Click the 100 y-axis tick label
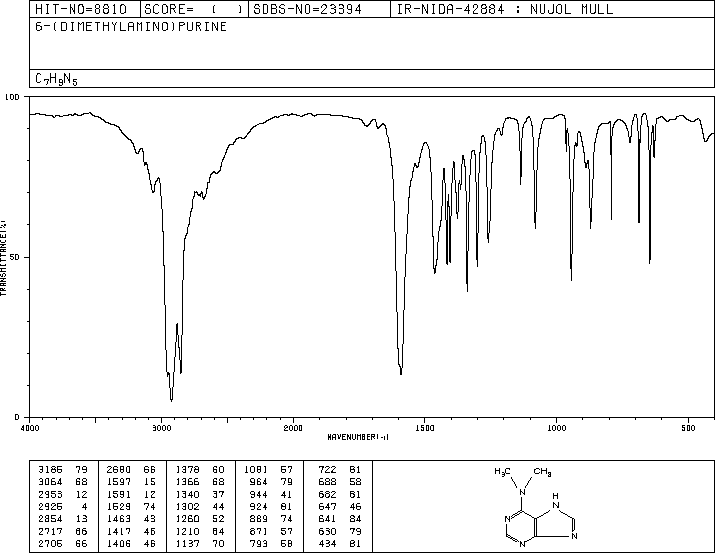 click(x=12, y=97)
